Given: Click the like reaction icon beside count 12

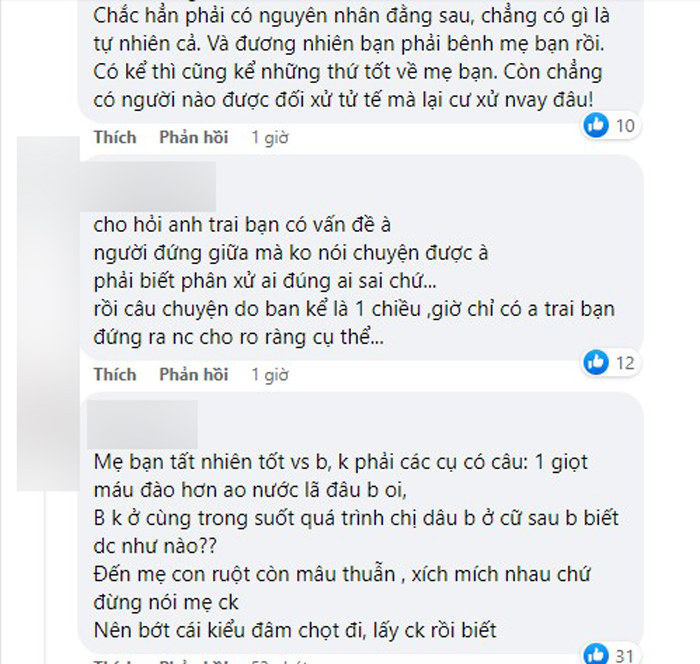Looking at the screenshot, I should (596, 362).
